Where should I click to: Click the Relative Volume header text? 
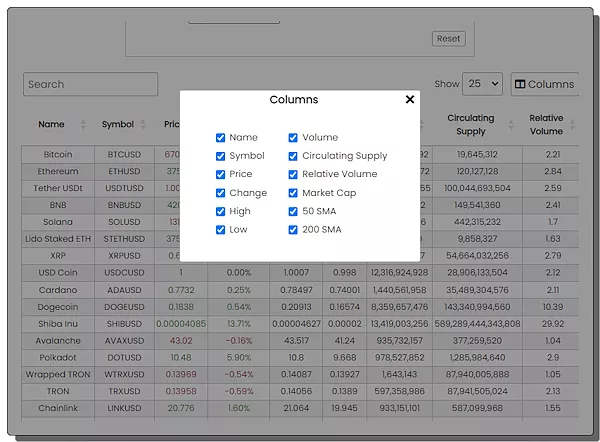[546, 125]
